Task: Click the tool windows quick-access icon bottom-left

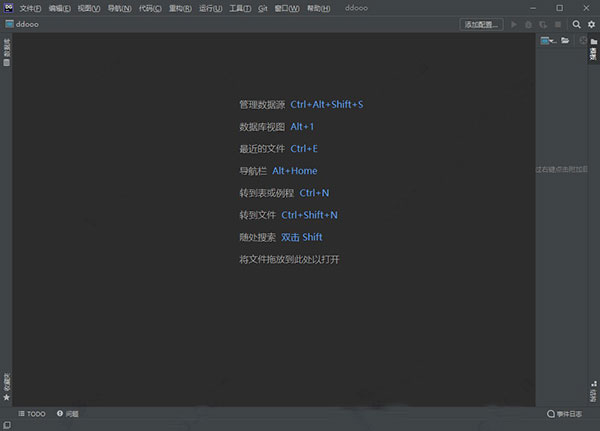Action: 7,425
